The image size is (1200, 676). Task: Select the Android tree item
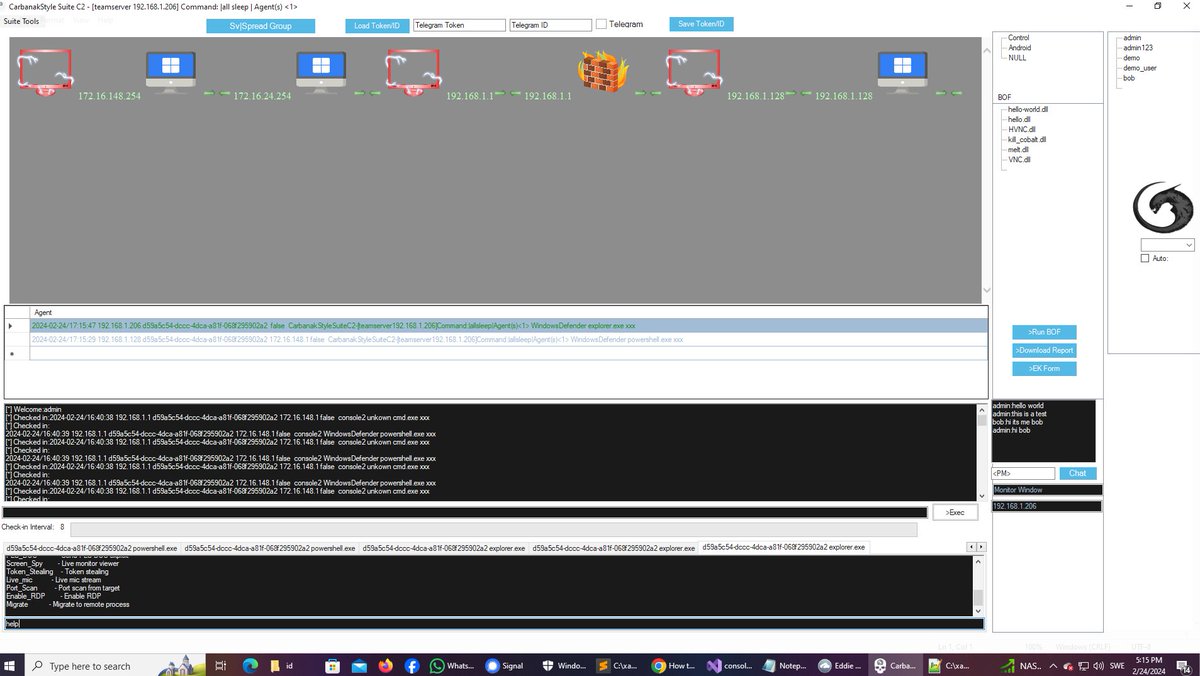click(x=1019, y=47)
